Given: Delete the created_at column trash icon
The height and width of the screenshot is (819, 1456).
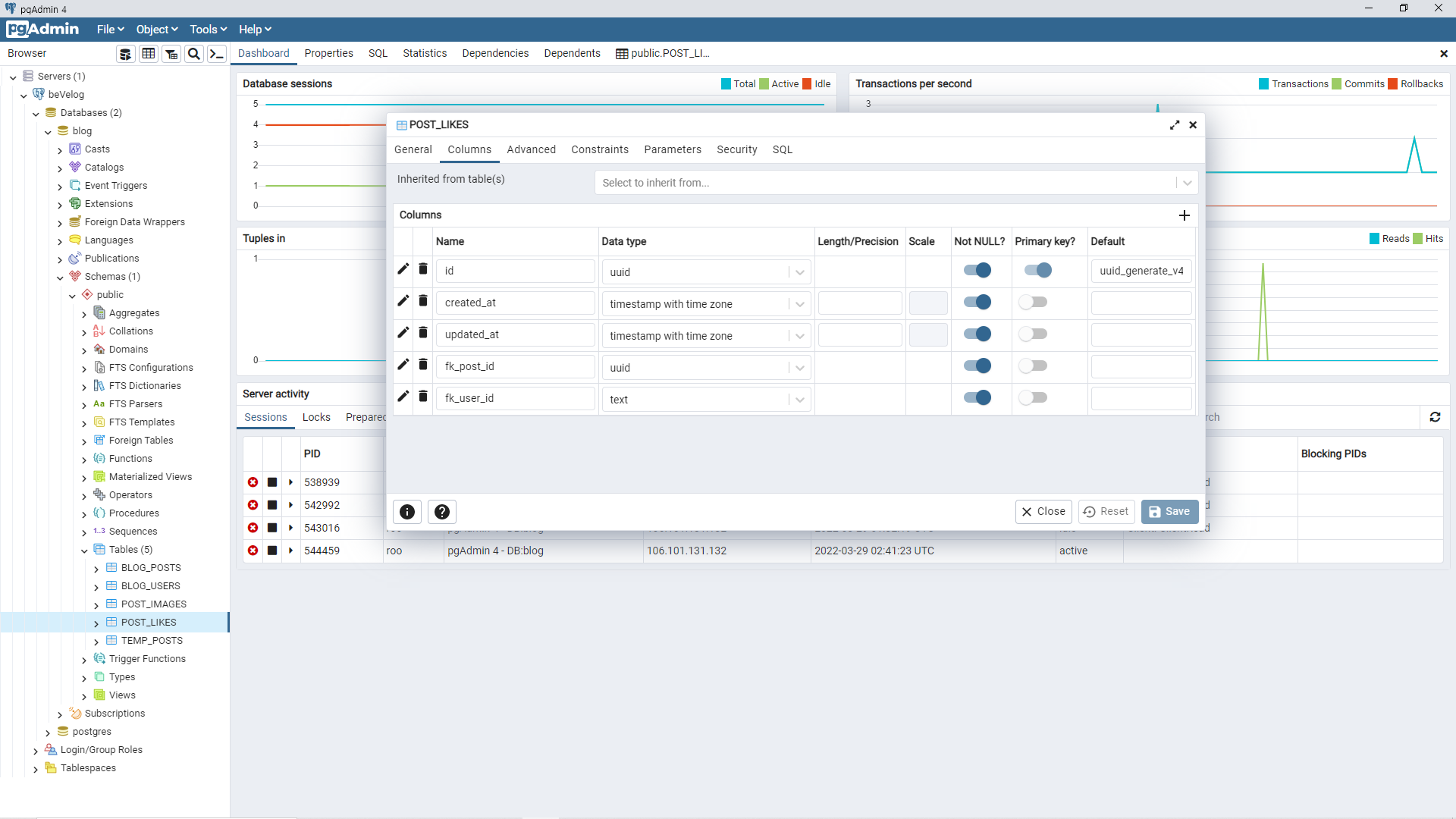Looking at the screenshot, I should tap(423, 301).
